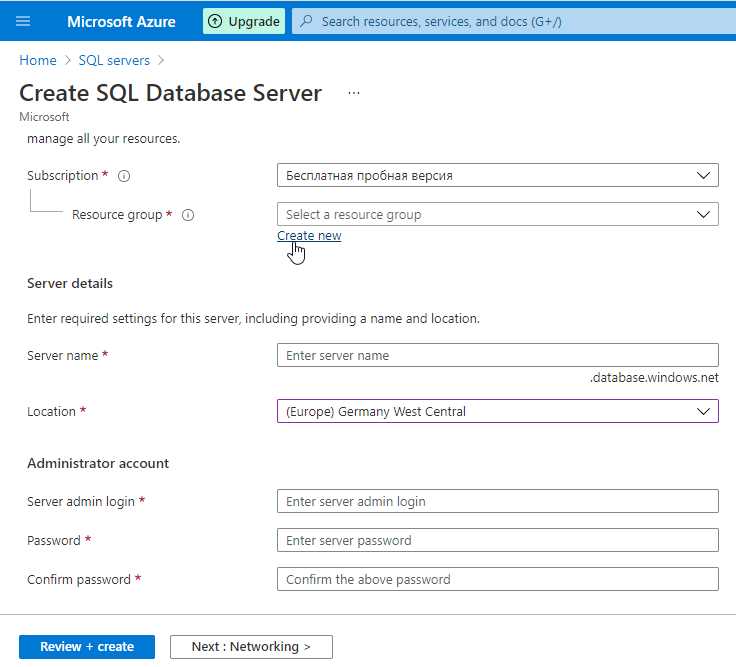Click the chevron arrow in Subscription dropdown
Screen dimensions: 736x667
click(x=703, y=175)
